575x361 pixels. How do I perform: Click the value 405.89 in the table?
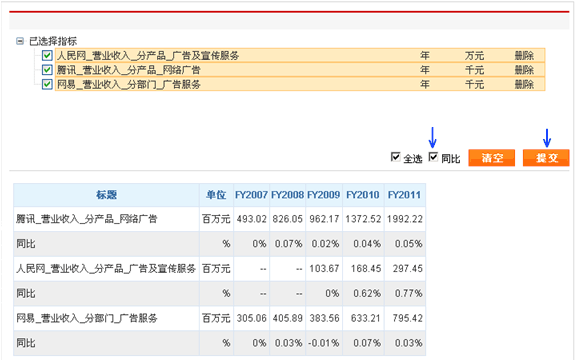point(288,318)
